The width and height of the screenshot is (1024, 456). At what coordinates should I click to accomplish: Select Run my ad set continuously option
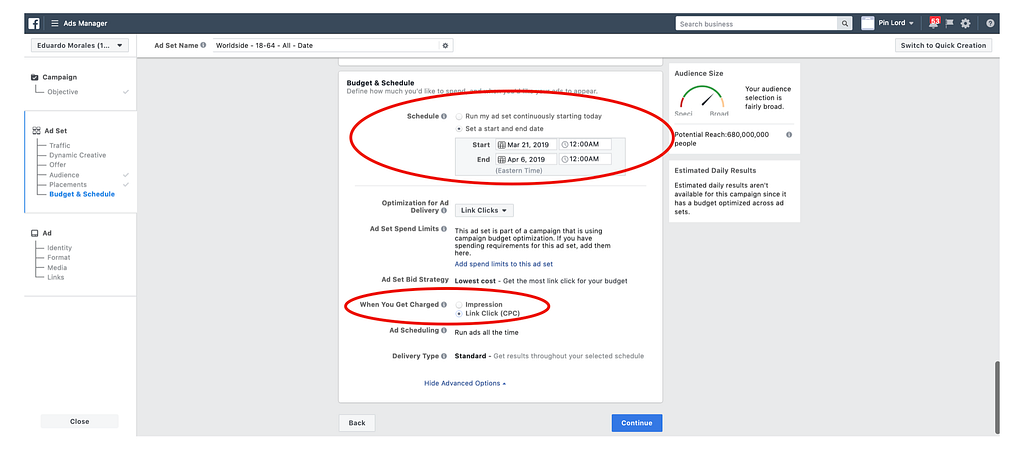click(459, 116)
